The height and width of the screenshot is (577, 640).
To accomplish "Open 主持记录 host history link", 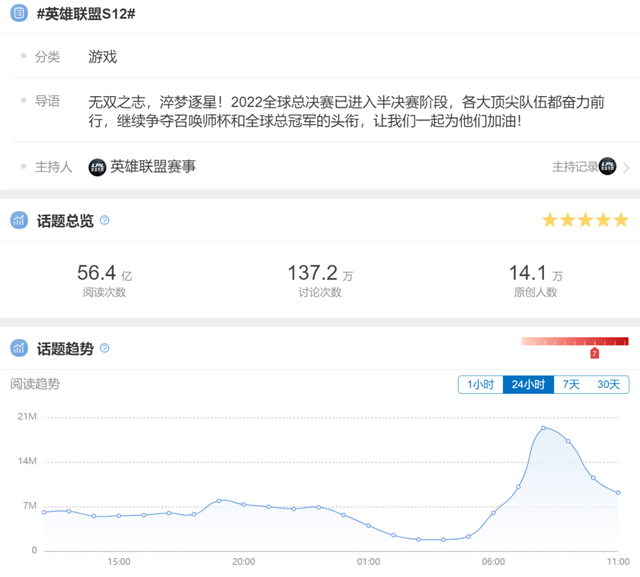I will [575, 166].
